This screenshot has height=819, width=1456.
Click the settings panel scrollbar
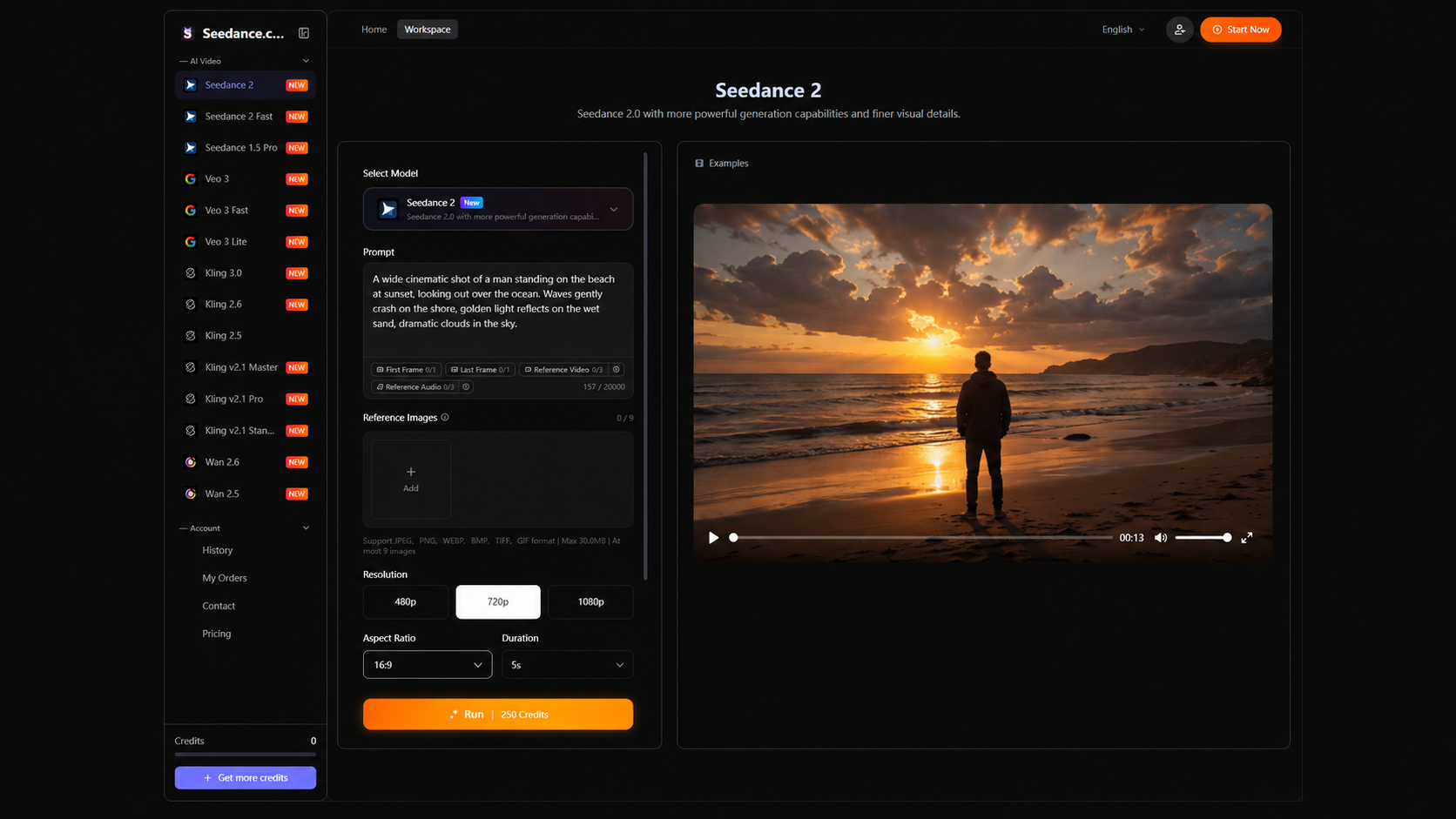645,366
